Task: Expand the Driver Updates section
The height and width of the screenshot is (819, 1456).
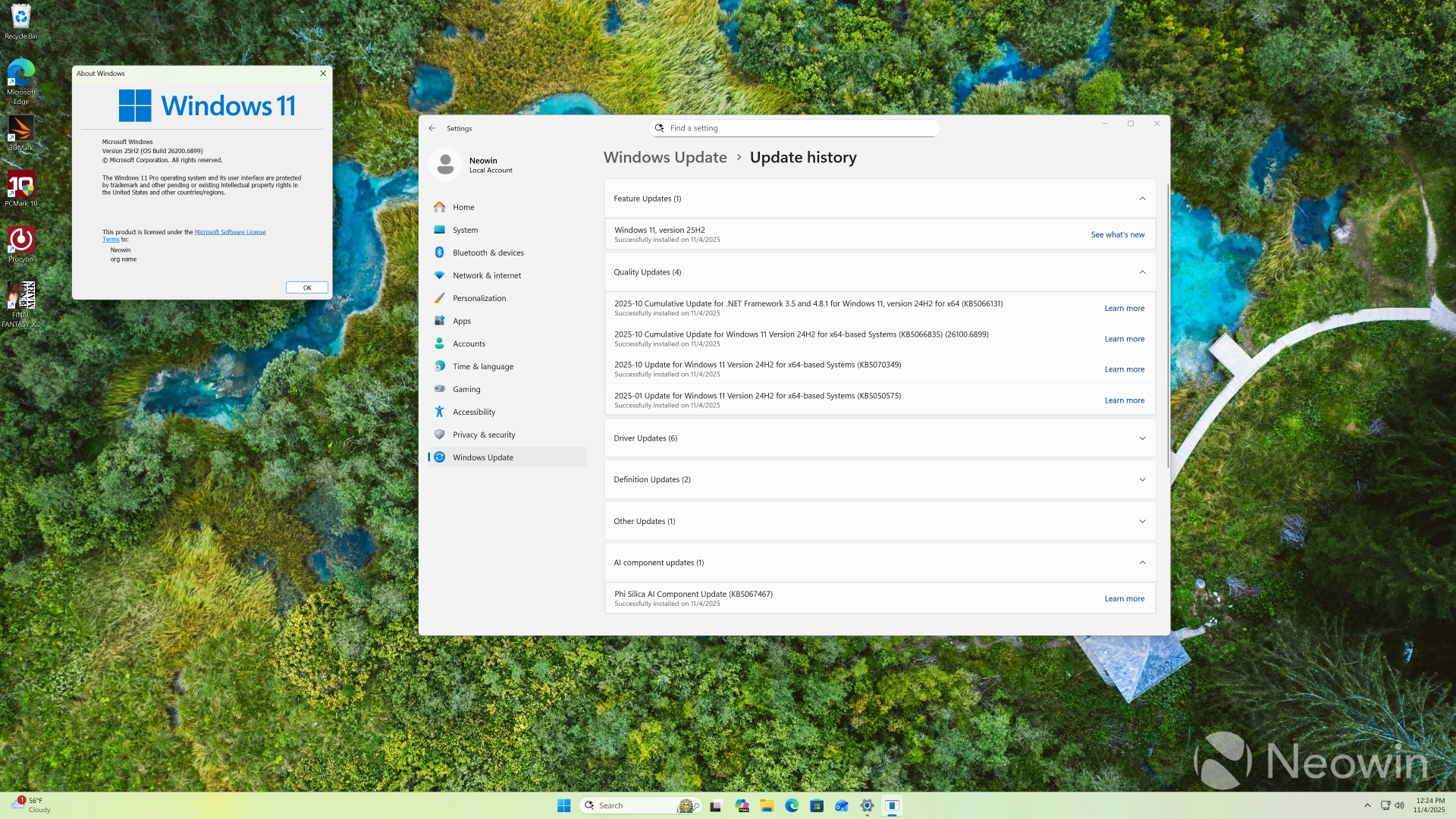Action: coord(1142,438)
